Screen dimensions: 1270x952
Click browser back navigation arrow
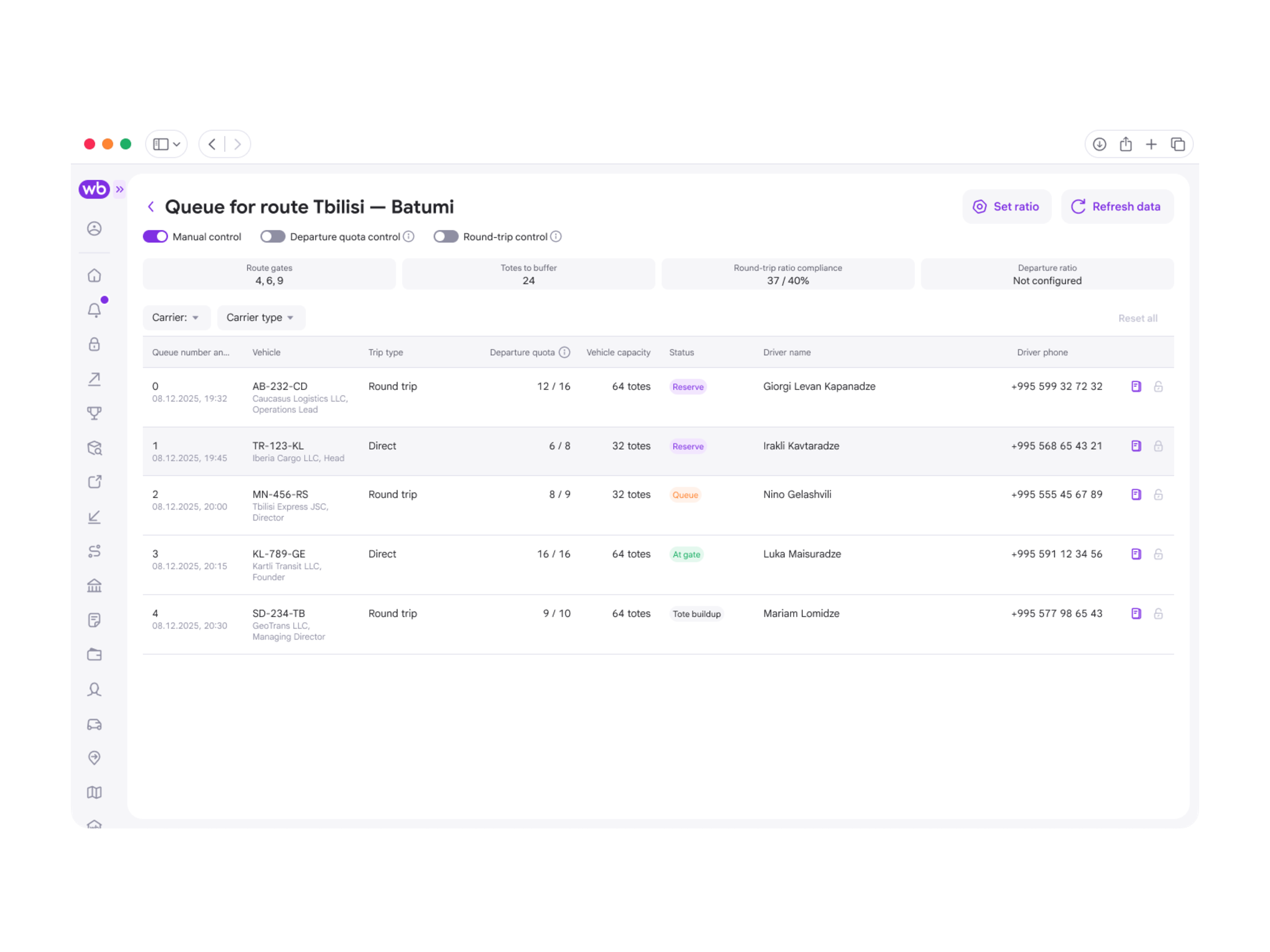pos(212,144)
